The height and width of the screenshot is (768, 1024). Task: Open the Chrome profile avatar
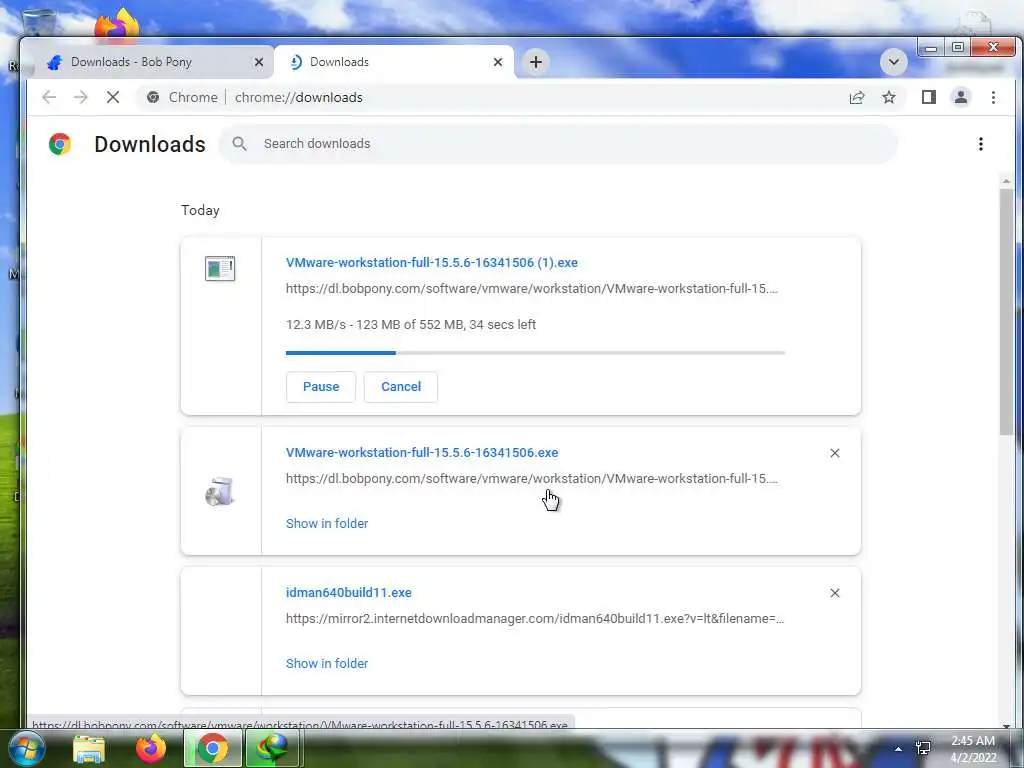961,97
